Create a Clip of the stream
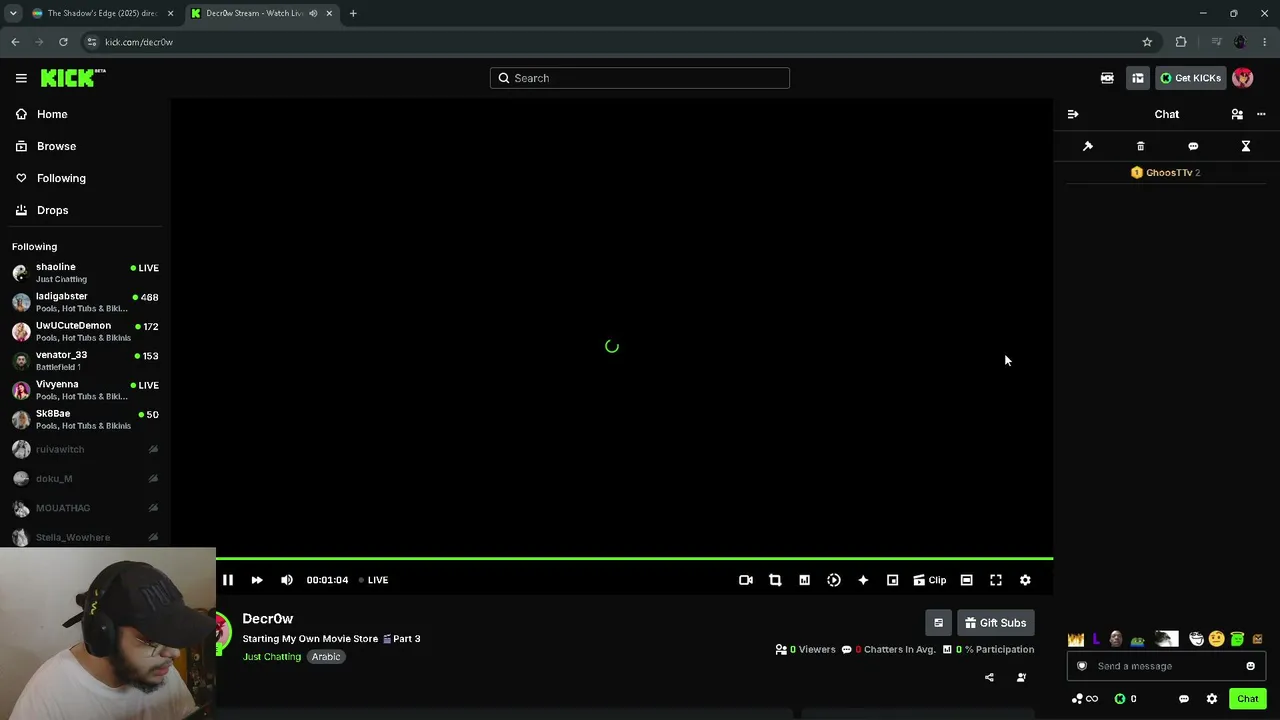Screen dimensions: 1280x720 [930, 580]
